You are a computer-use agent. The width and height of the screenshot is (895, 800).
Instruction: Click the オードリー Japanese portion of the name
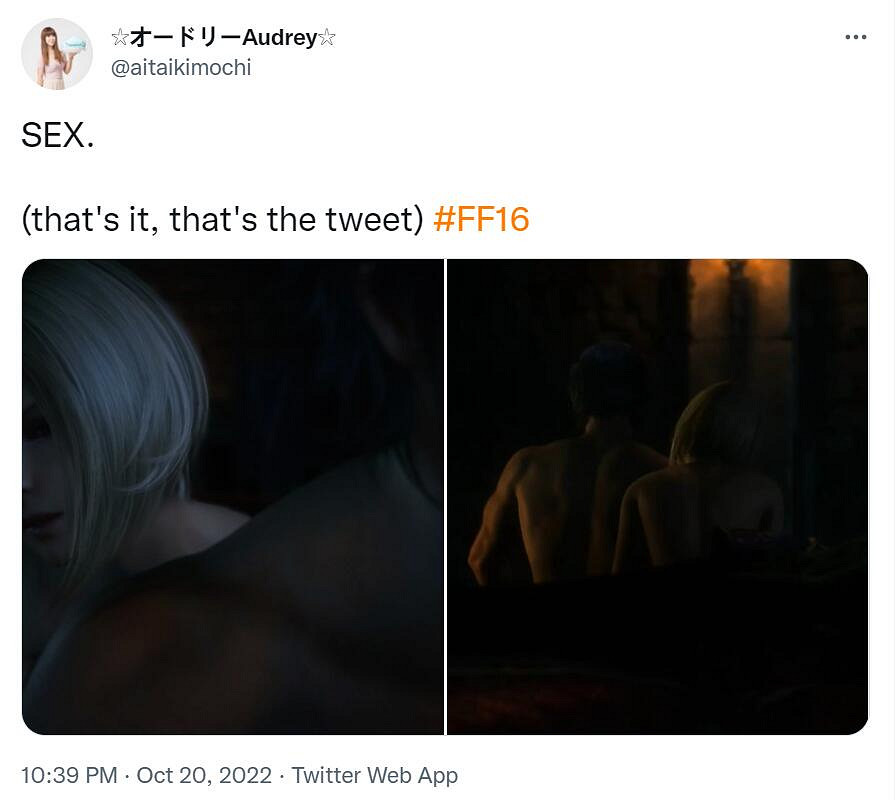[x=186, y=38]
